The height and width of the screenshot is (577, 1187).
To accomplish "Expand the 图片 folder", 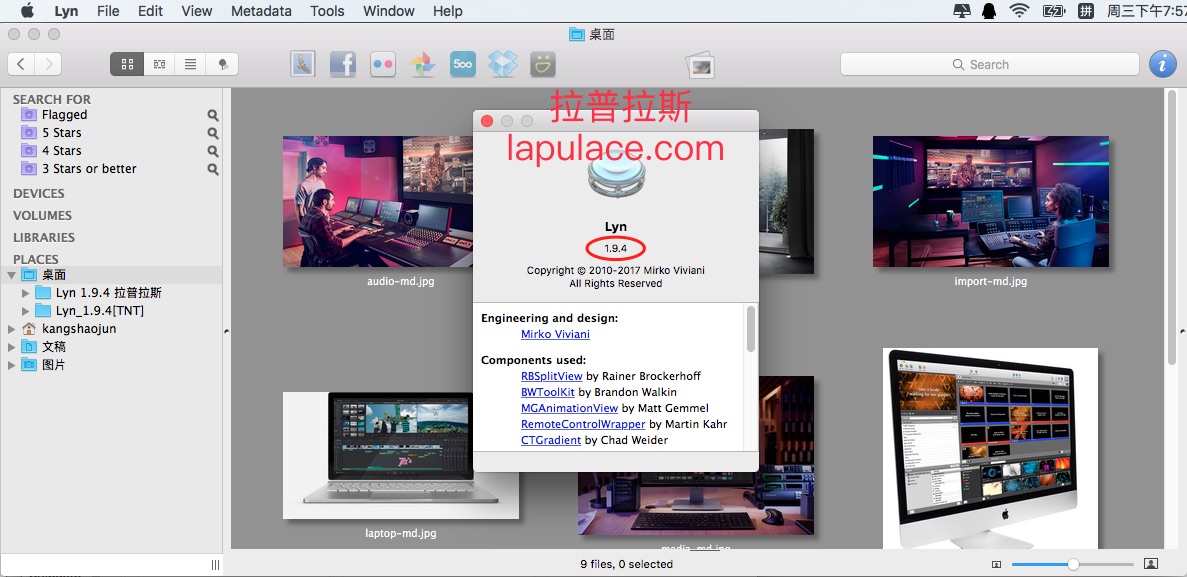I will 11,365.
